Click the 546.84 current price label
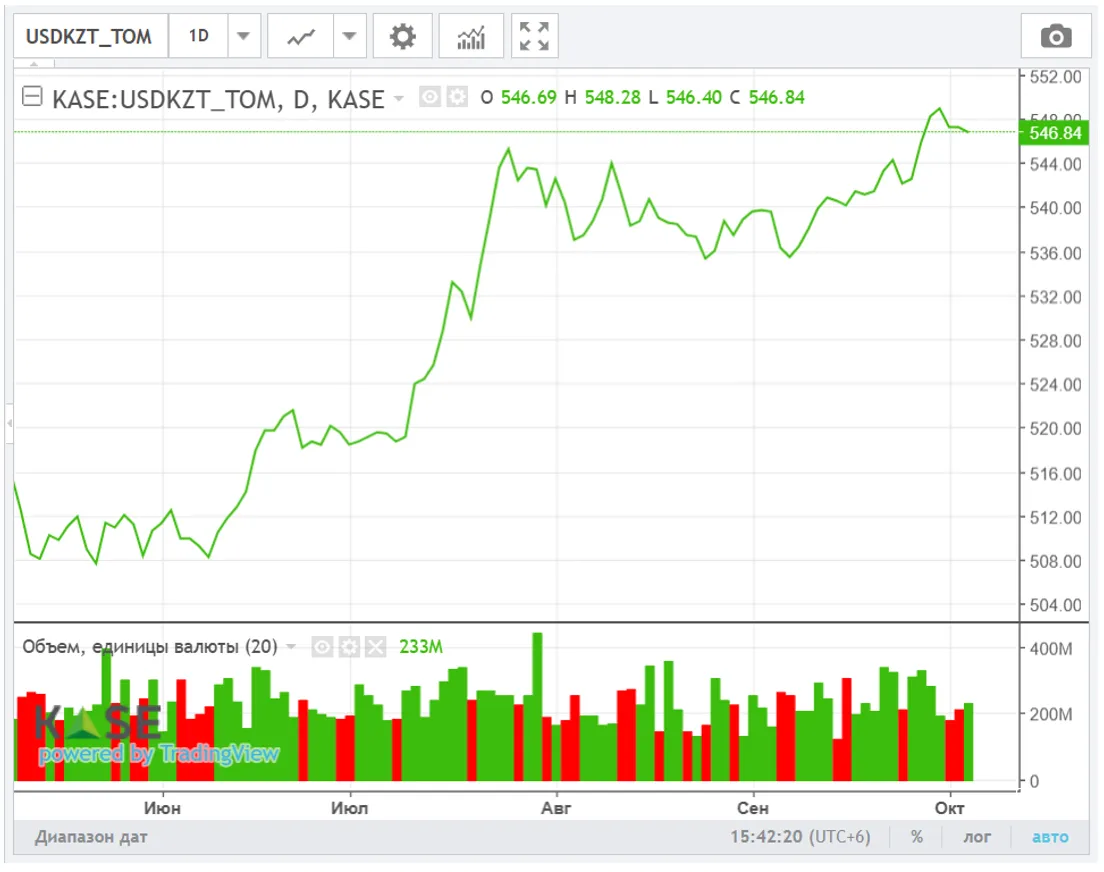This screenshot has height=872, width=1104. 1055,133
